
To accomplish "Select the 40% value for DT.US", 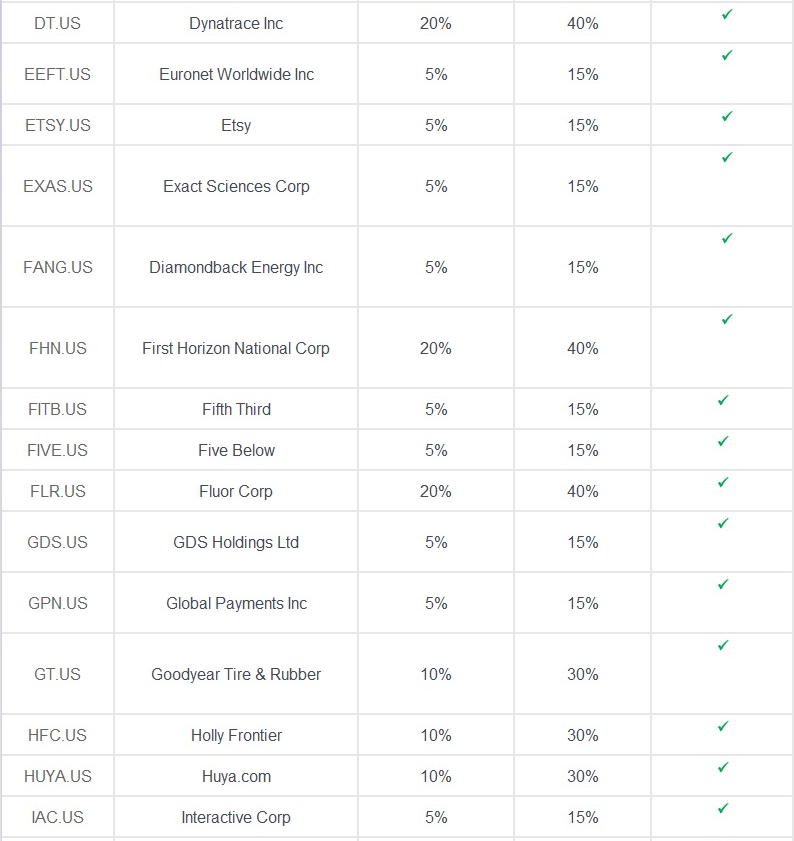I will pyautogui.click(x=583, y=24).
